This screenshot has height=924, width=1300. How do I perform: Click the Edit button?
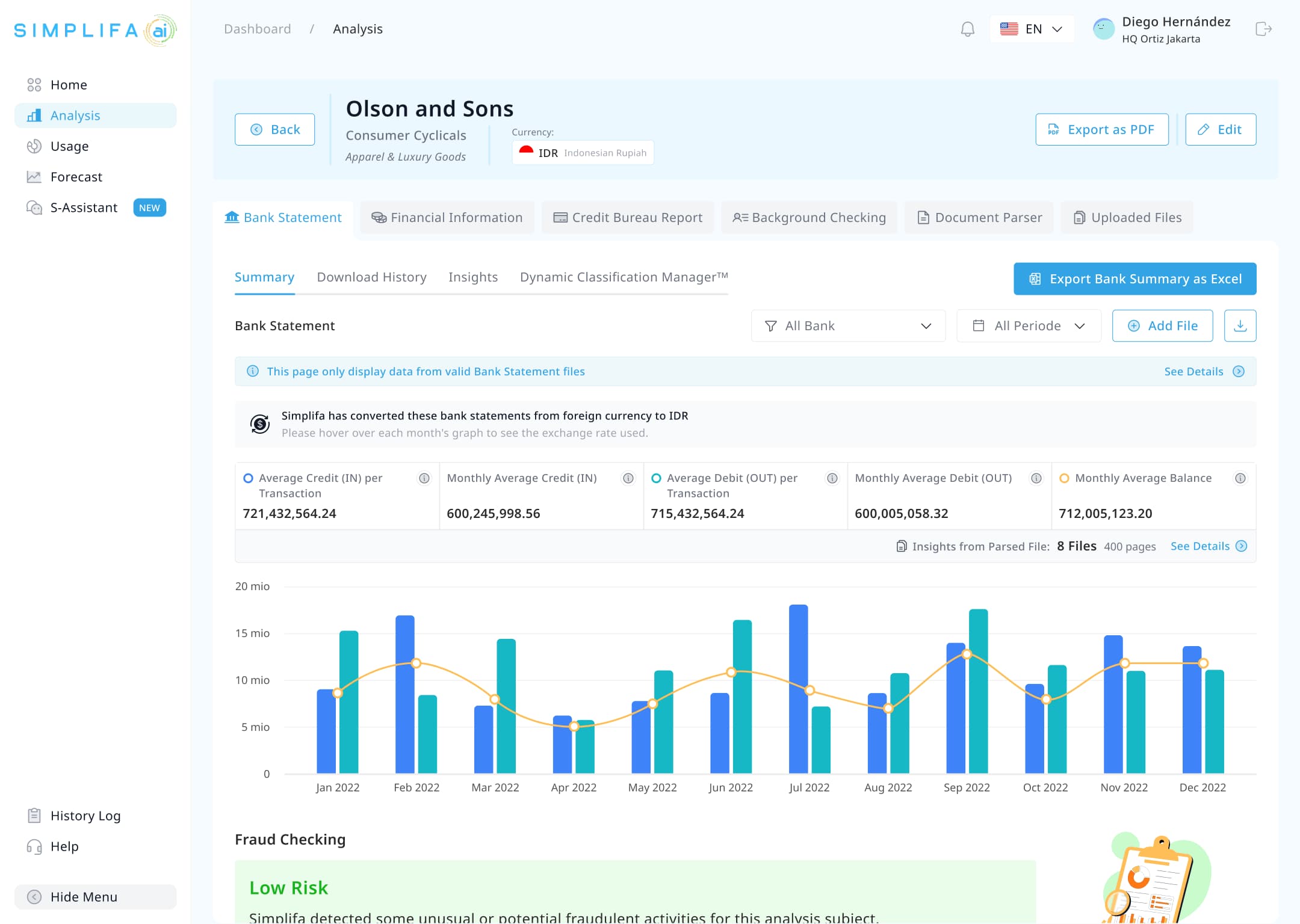(x=1221, y=129)
